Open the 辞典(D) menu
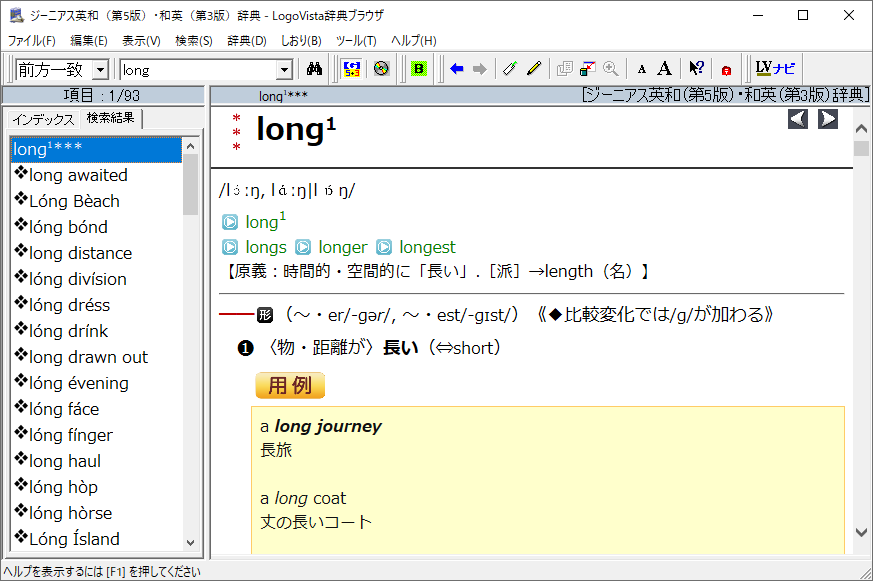This screenshot has height=581, width=873. click(246, 41)
